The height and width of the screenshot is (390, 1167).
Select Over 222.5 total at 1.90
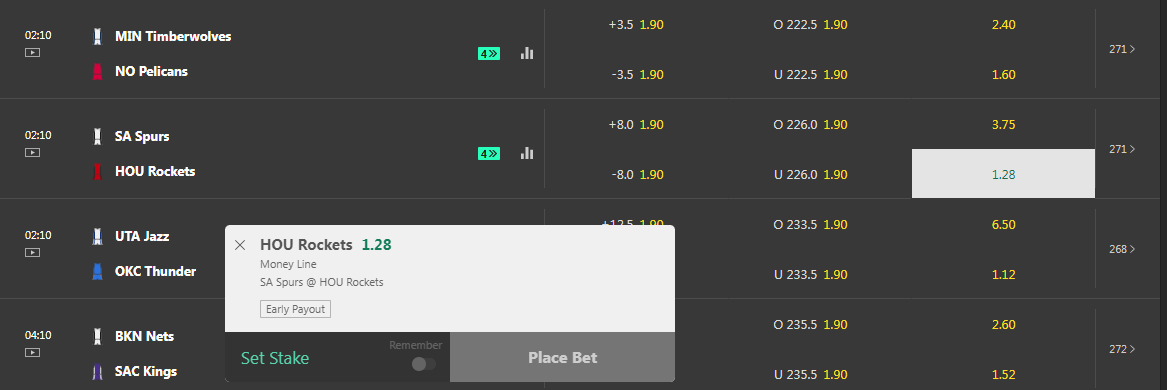pyautogui.click(x=810, y=25)
